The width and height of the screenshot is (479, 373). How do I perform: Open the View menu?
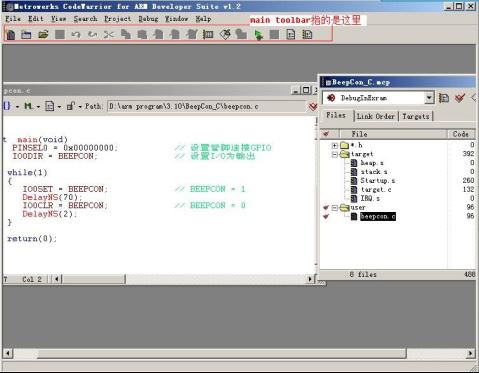point(58,19)
